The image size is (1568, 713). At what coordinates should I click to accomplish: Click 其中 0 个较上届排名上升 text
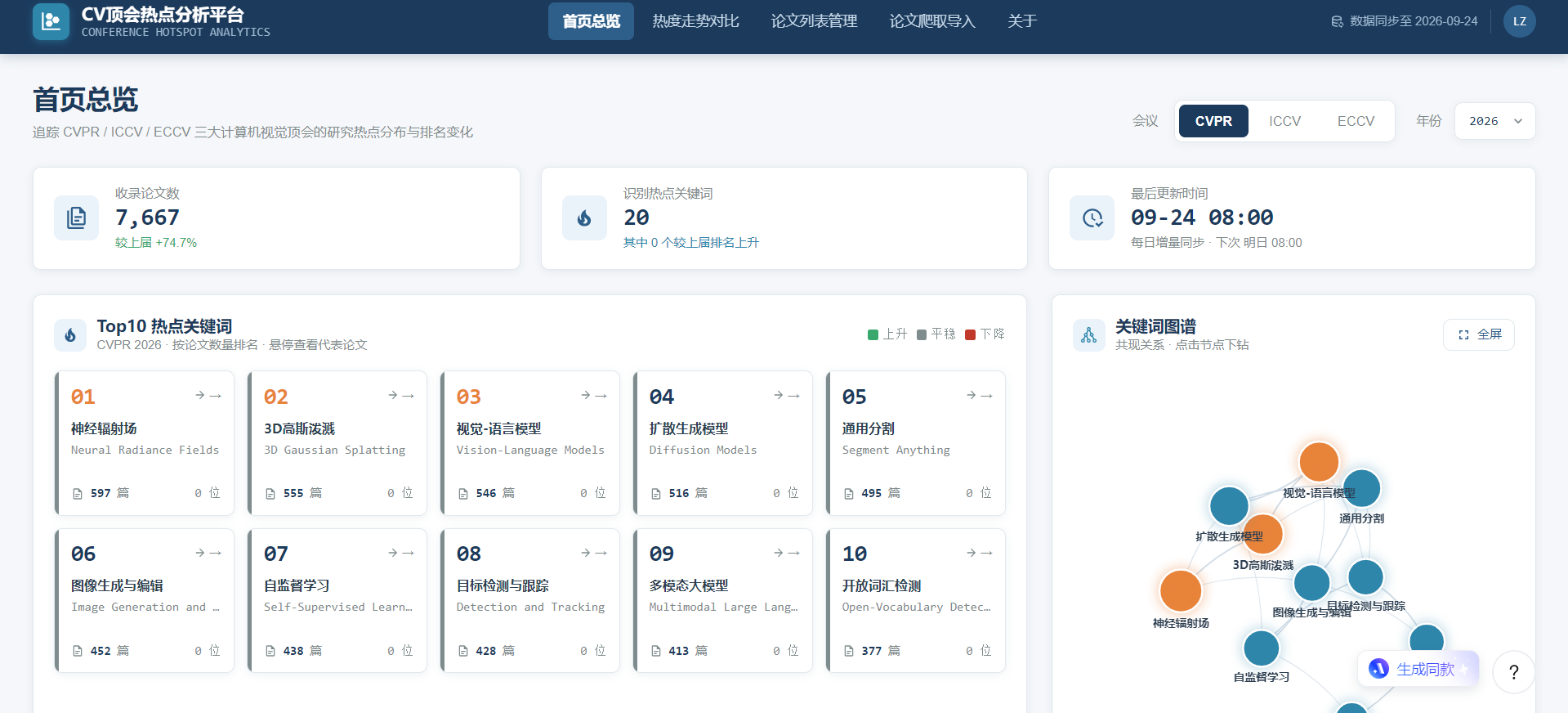coord(691,243)
